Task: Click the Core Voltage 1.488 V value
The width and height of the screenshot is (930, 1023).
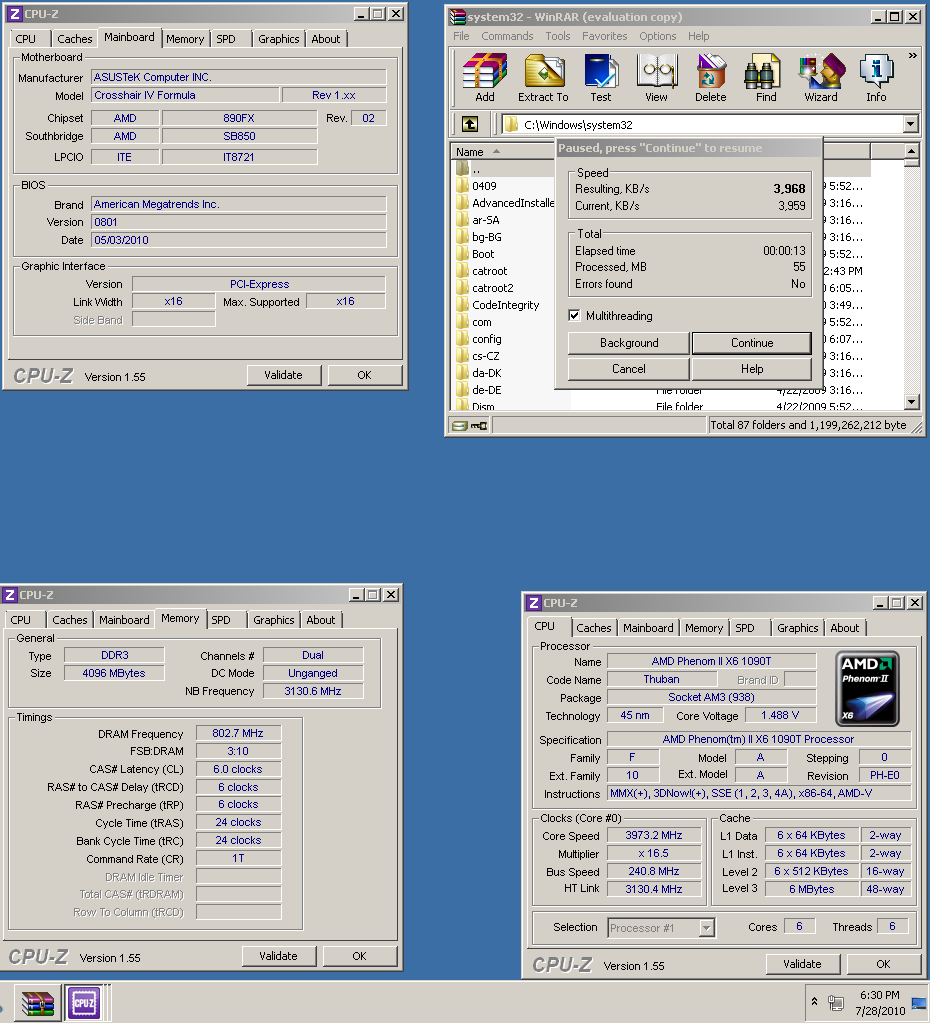Action: [780, 715]
